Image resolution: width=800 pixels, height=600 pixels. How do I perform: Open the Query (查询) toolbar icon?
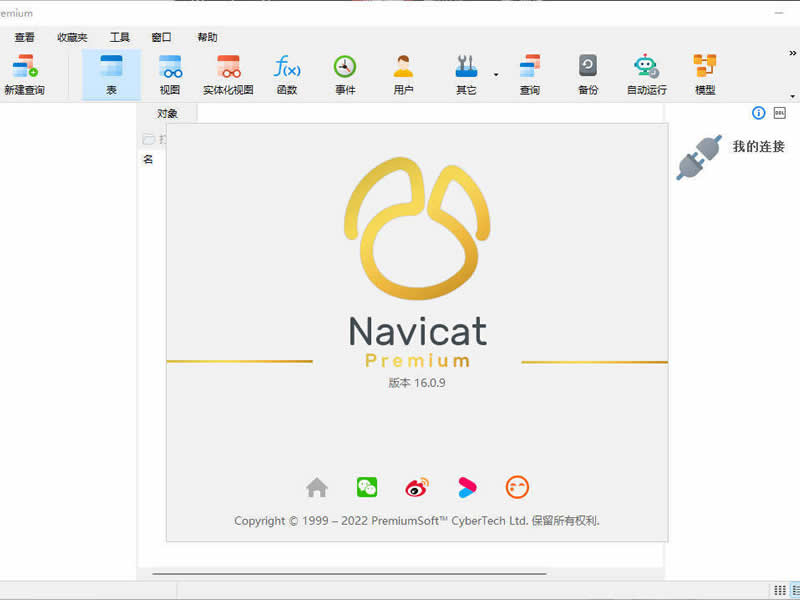click(530, 75)
